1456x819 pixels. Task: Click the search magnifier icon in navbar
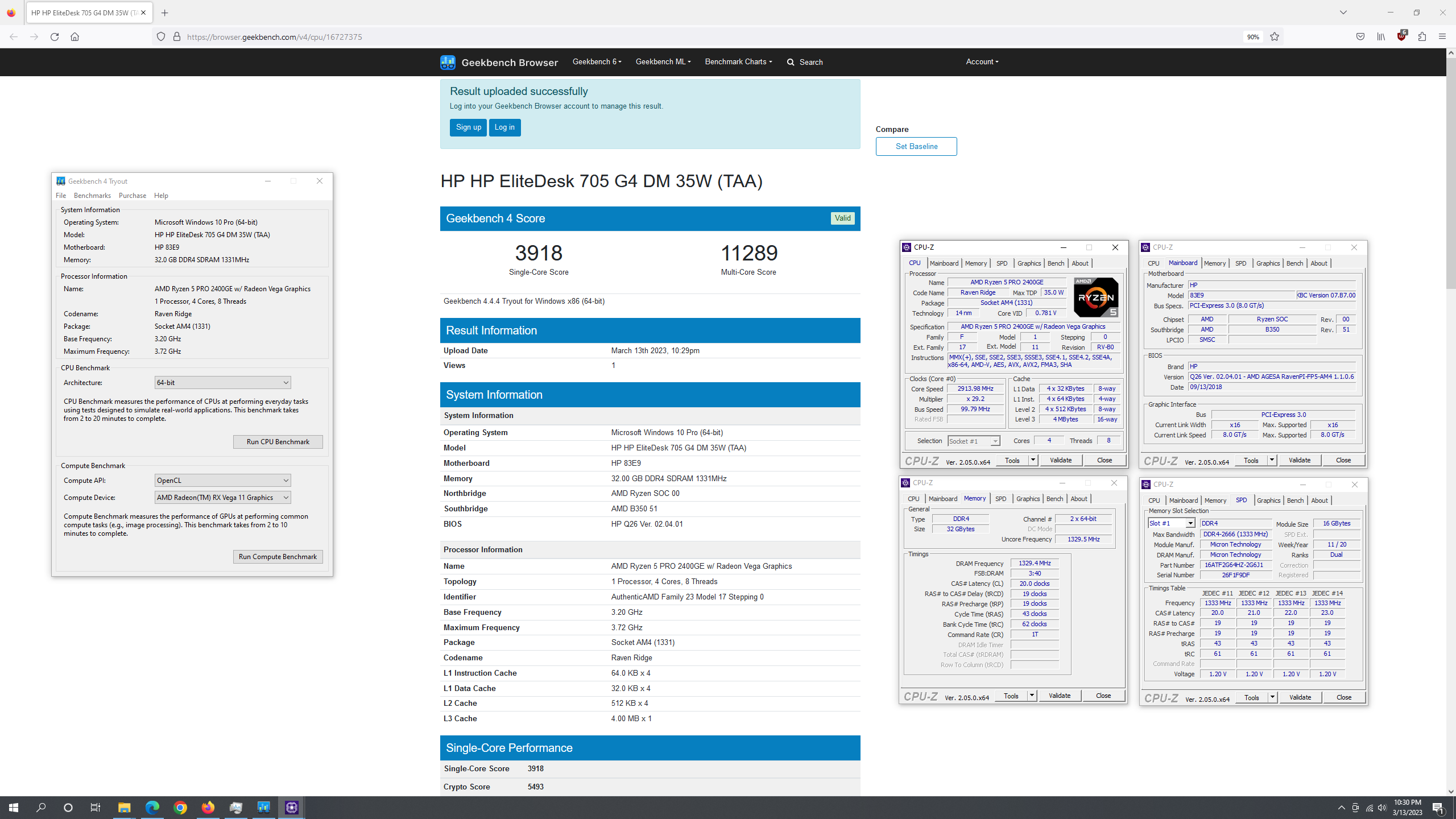click(x=791, y=62)
